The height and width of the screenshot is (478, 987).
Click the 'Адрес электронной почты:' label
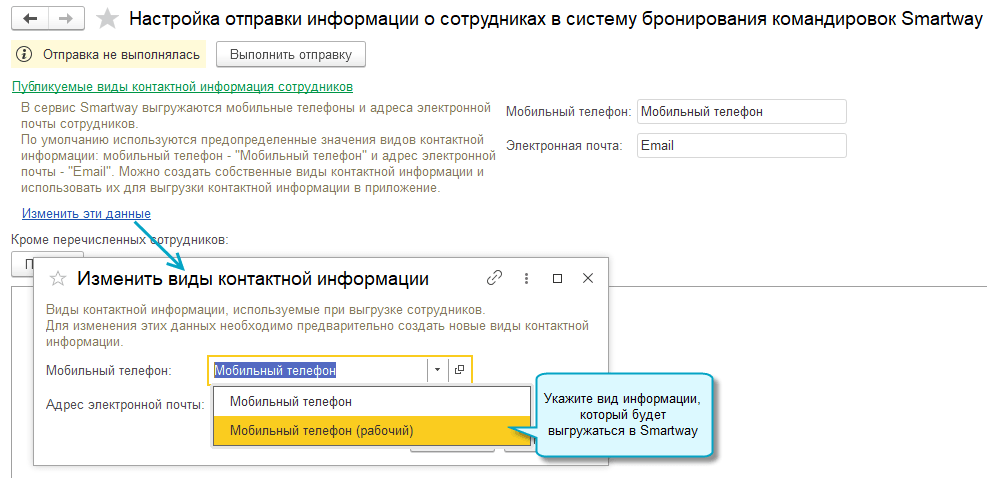pos(125,405)
